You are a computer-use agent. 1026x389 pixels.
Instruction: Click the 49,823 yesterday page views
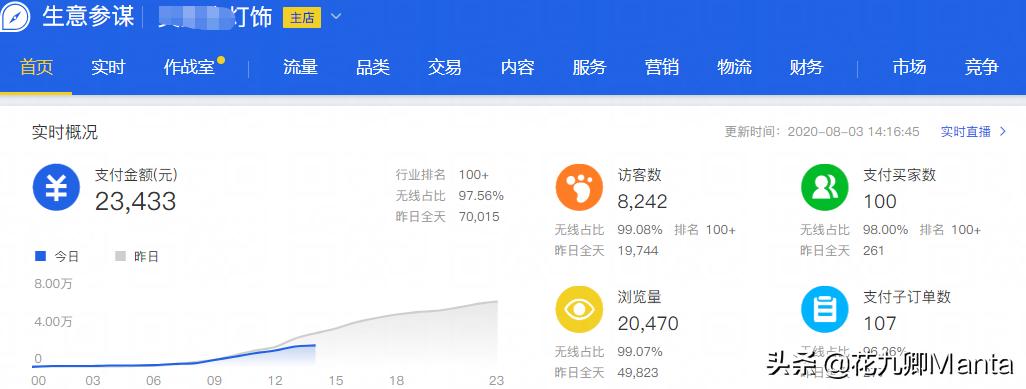(x=638, y=373)
